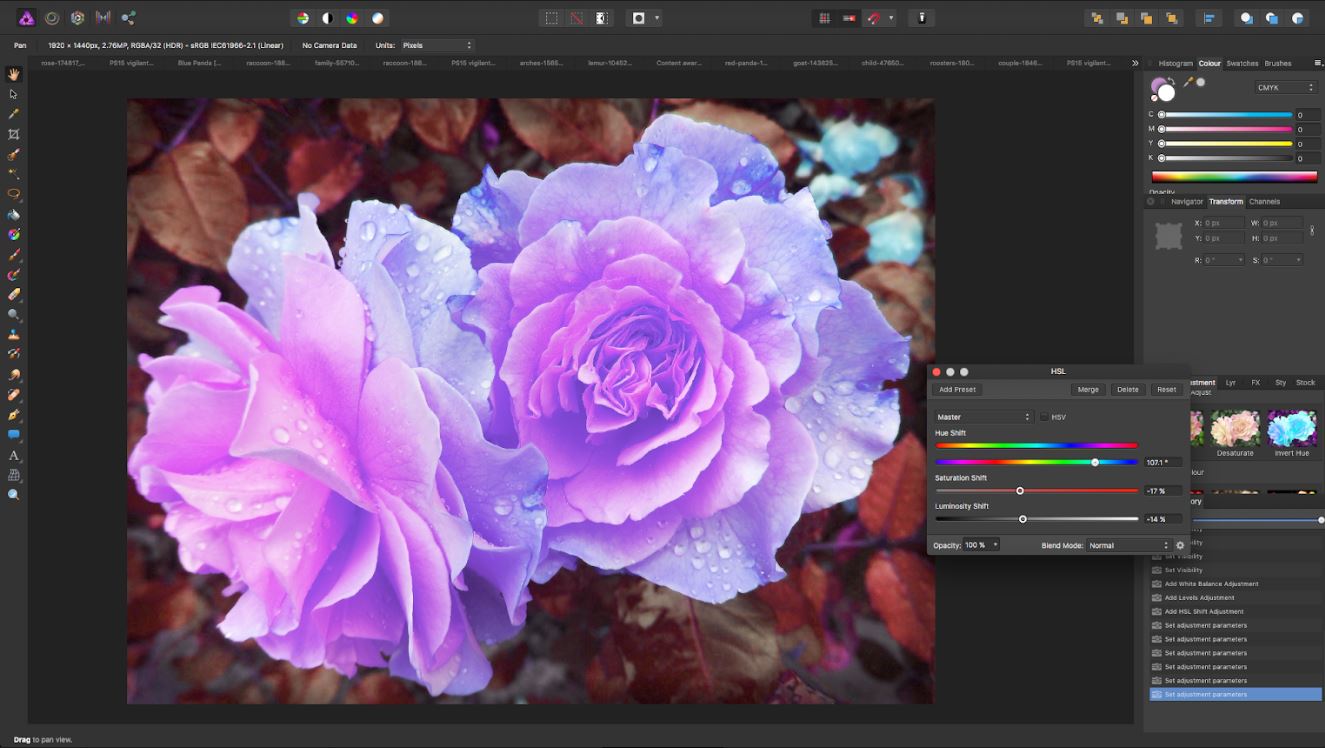The height and width of the screenshot is (748, 1325).
Task: Open the HSL dialog gear settings
Action: click(x=1180, y=545)
